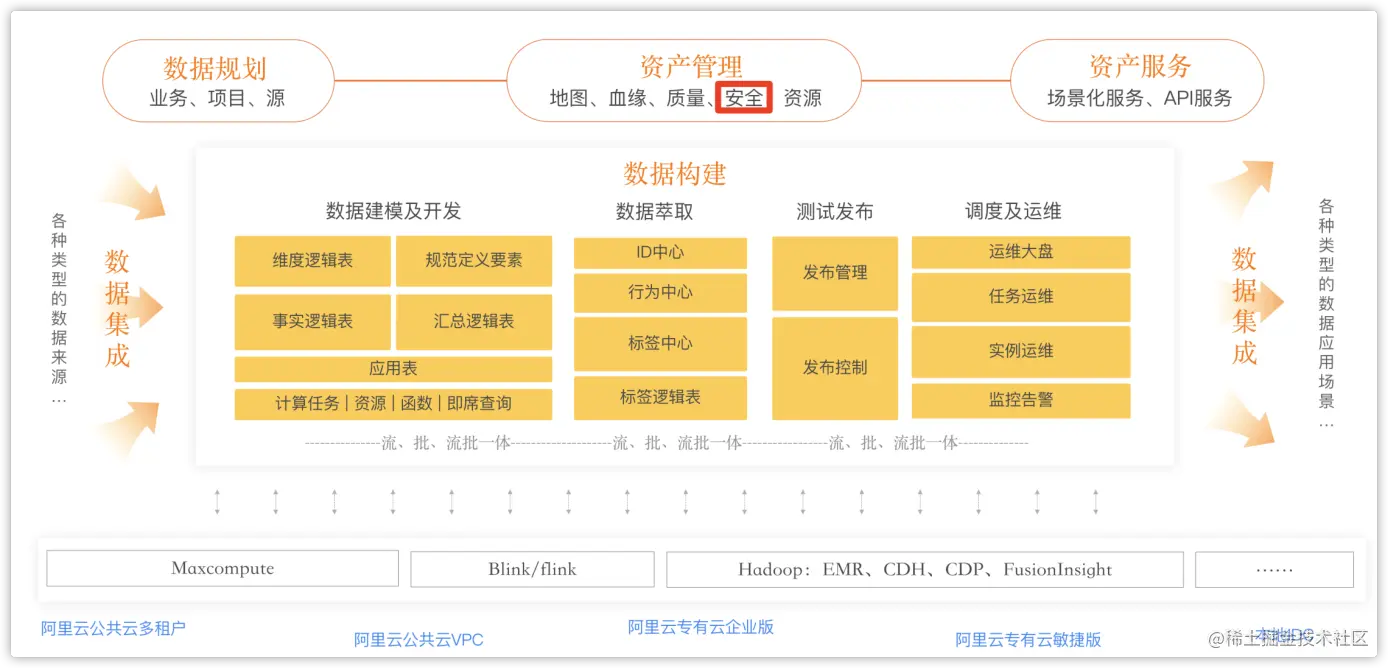This screenshot has width=1388, height=668.
Task: Click the 应用表 bar
Action: [393, 369]
